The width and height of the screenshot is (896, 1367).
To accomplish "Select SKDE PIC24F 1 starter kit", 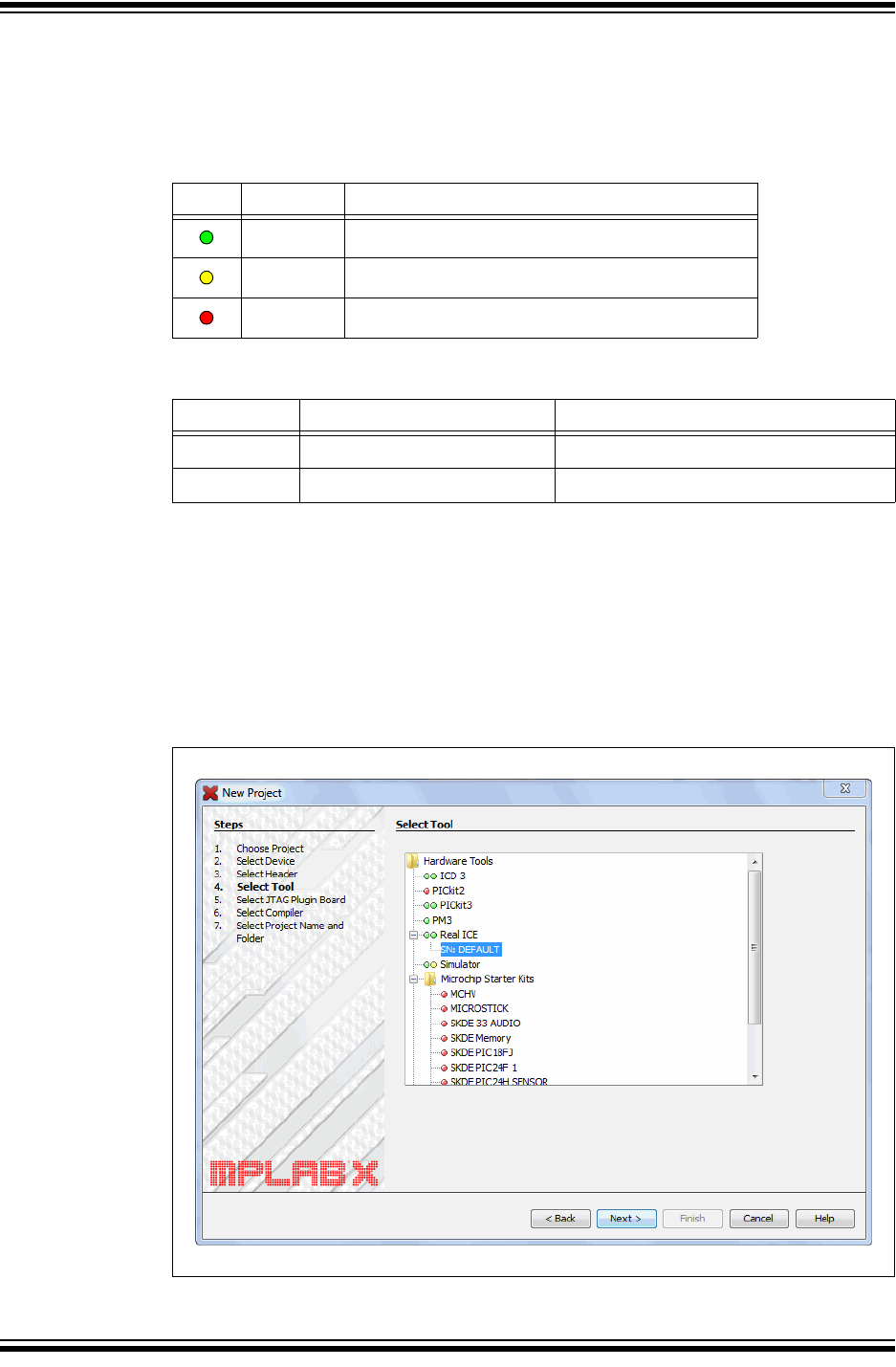I will [484, 1068].
